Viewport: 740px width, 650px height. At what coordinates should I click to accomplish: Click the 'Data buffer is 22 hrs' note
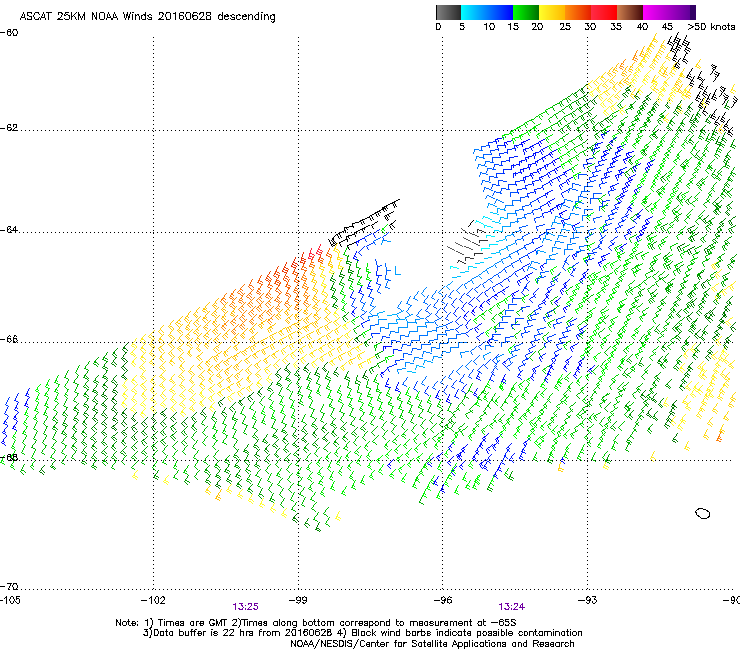pos(362,633)
